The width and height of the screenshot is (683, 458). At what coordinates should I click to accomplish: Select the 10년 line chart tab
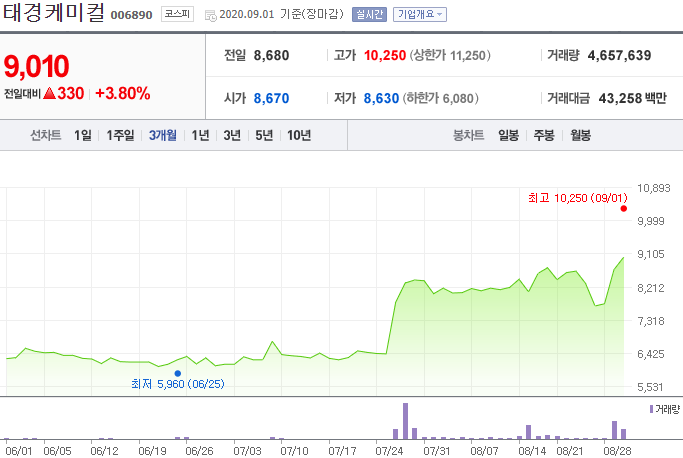299,136
